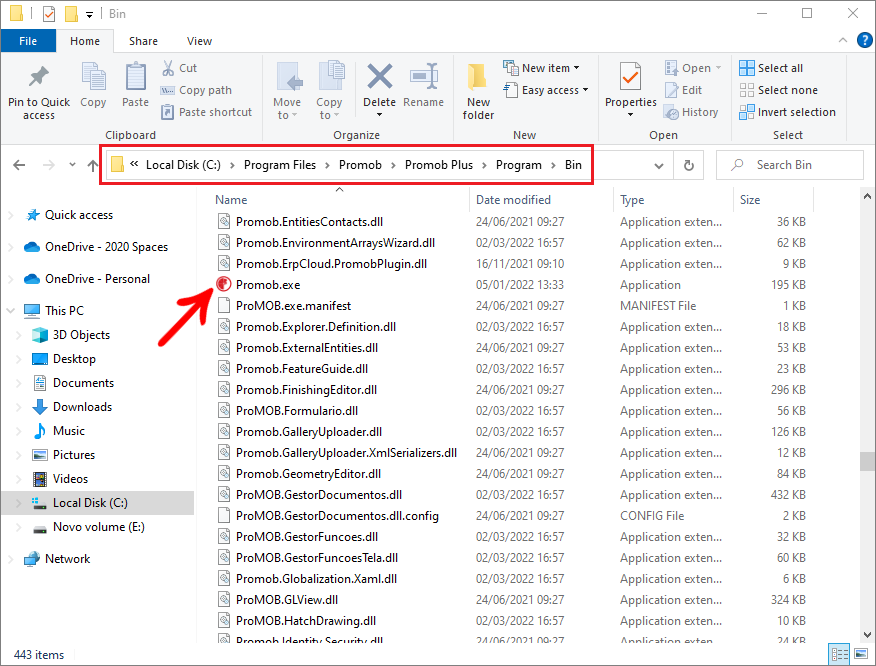Image resolution: width=876 pixels, height=666 pixels.
Task: Click inside the Search Bin field
Action: [789, 165]
